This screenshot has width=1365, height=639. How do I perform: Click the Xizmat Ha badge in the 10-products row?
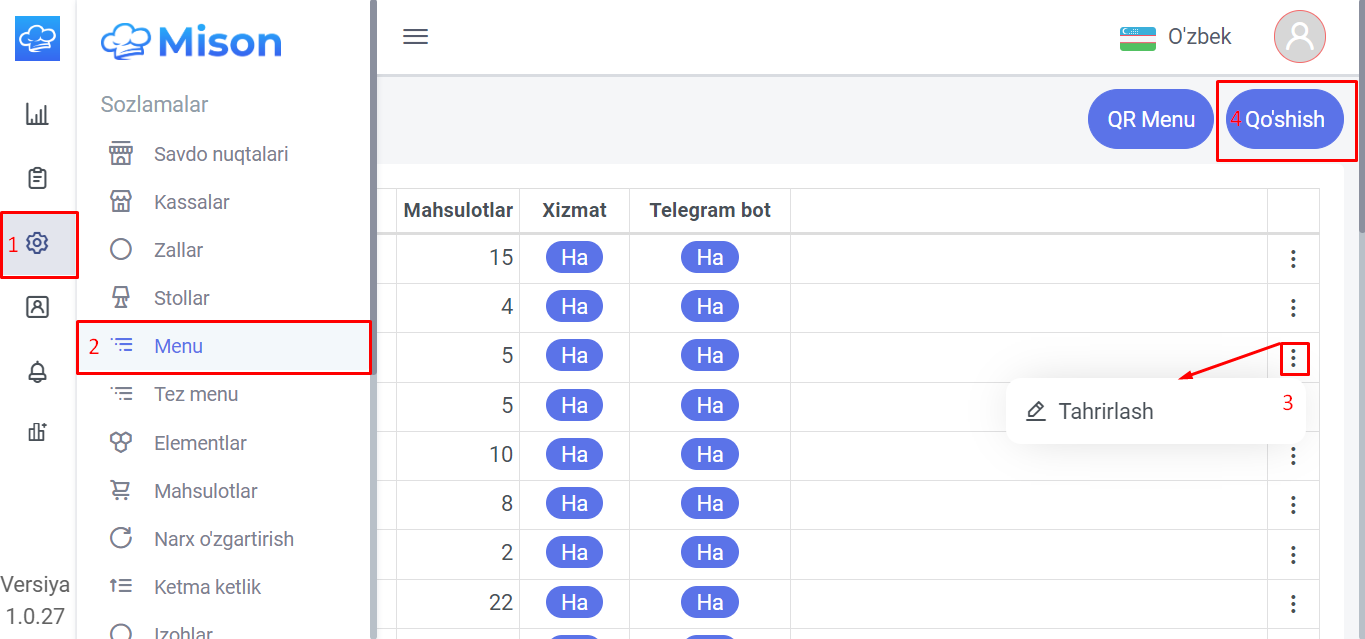click(x=574, y=455)
